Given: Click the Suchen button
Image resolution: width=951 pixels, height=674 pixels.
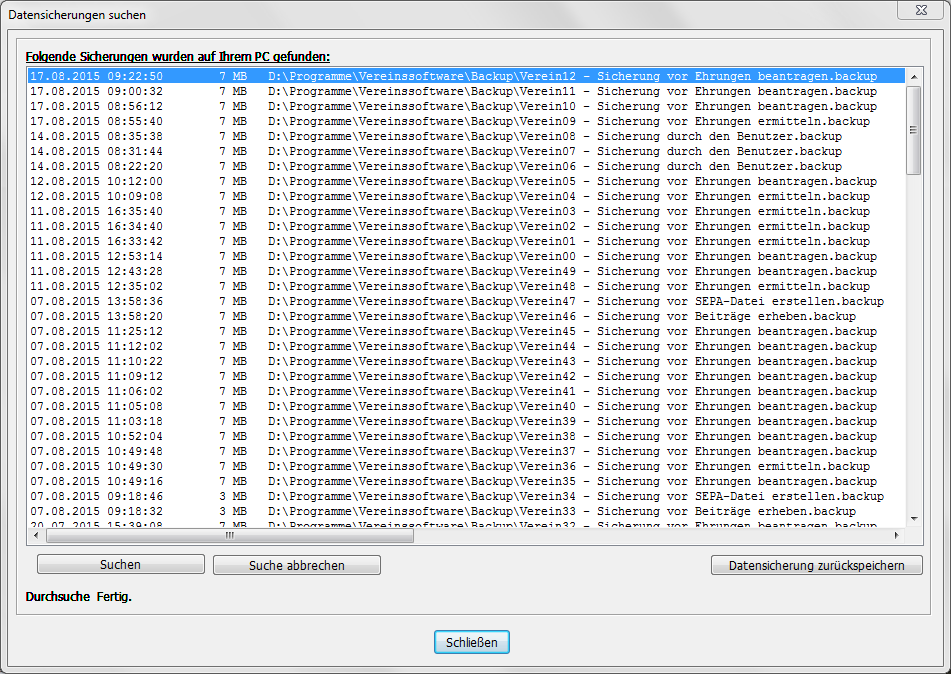Looking at the screenshot, I should (120, 565).
